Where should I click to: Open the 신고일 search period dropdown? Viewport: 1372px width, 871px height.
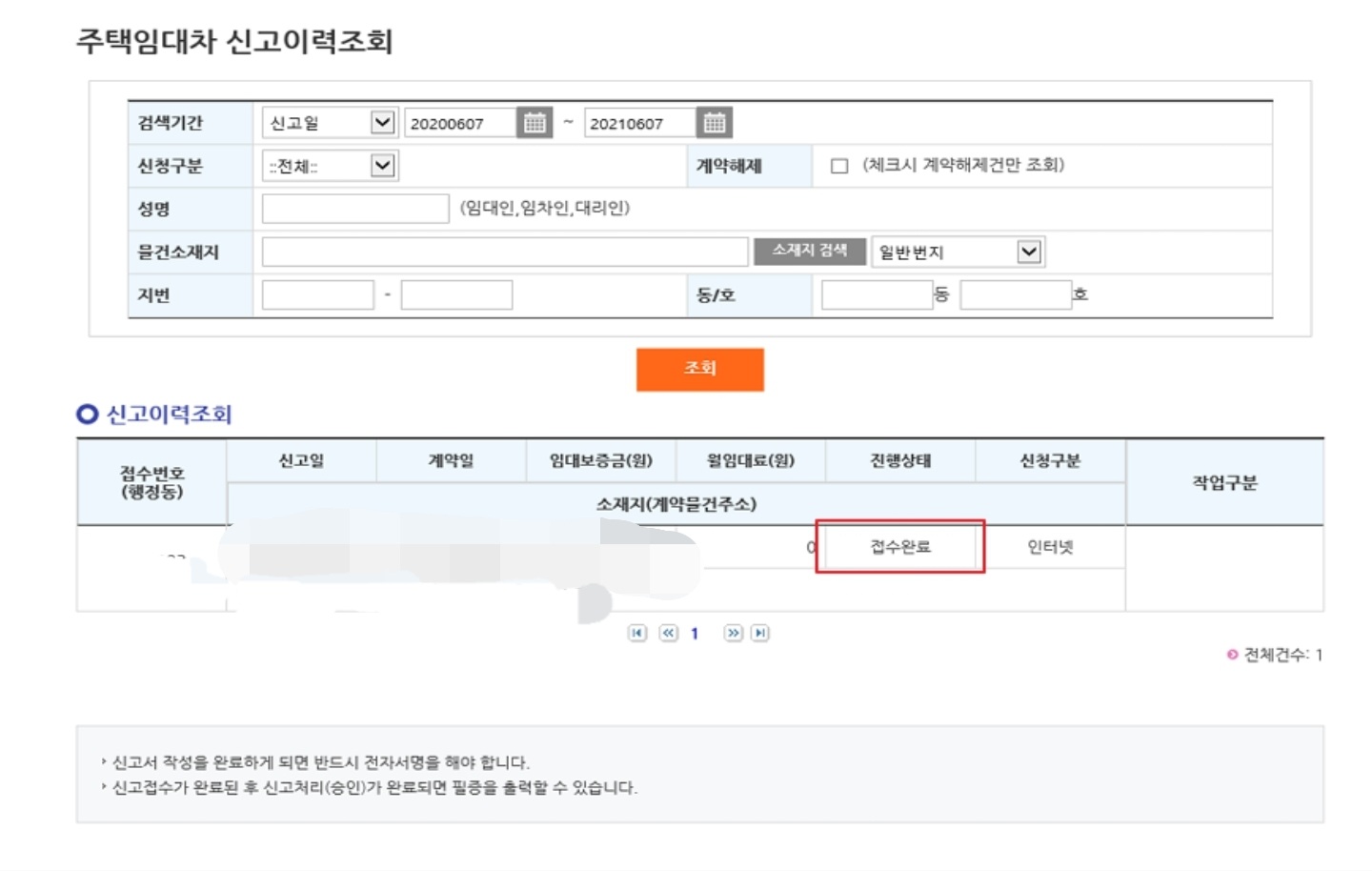coord(329,123)
